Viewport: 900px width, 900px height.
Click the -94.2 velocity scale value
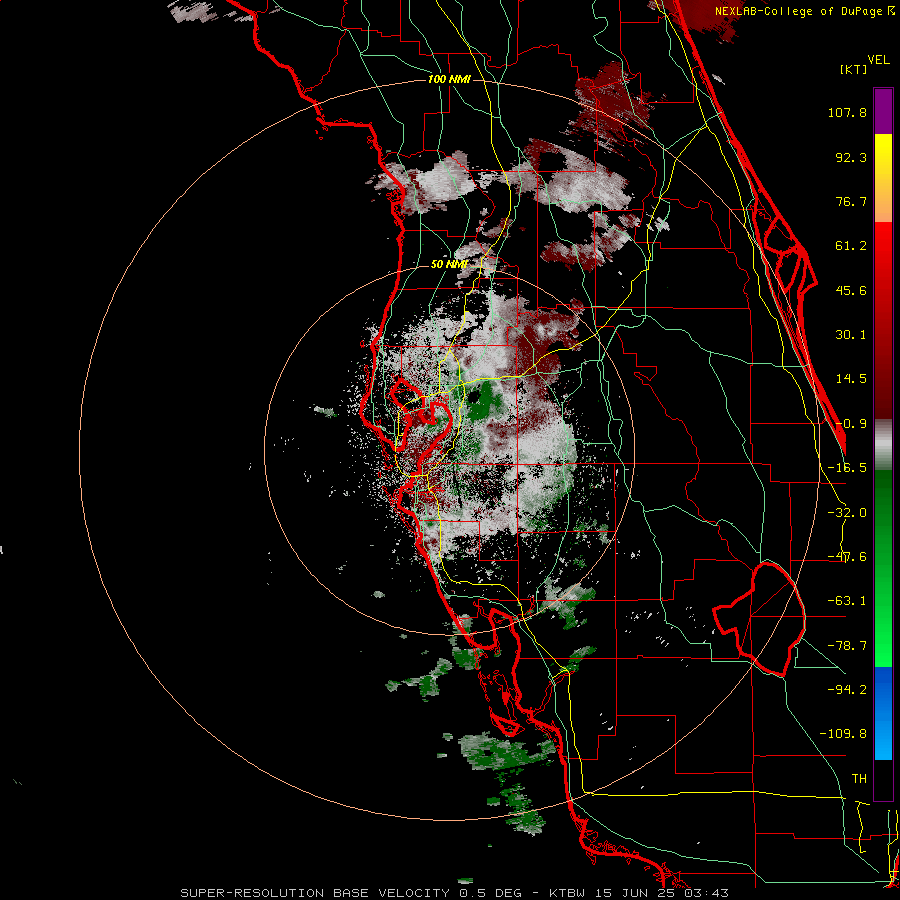click(847, 690)
